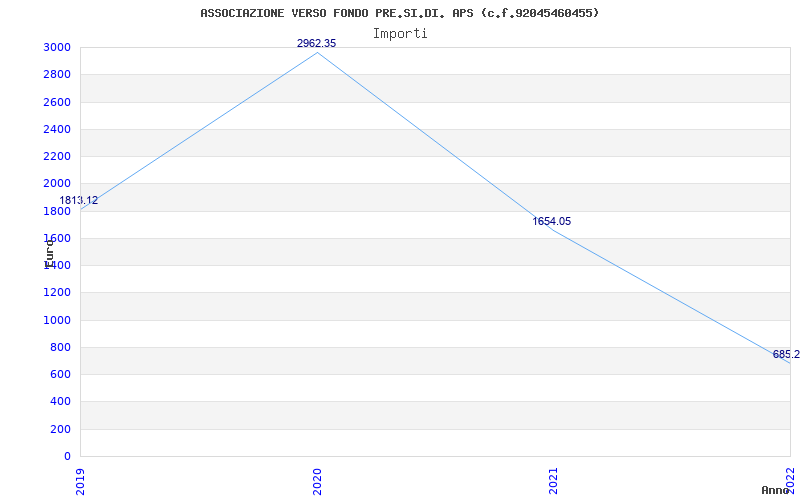Select the 2020 x-axis year label

317,480
